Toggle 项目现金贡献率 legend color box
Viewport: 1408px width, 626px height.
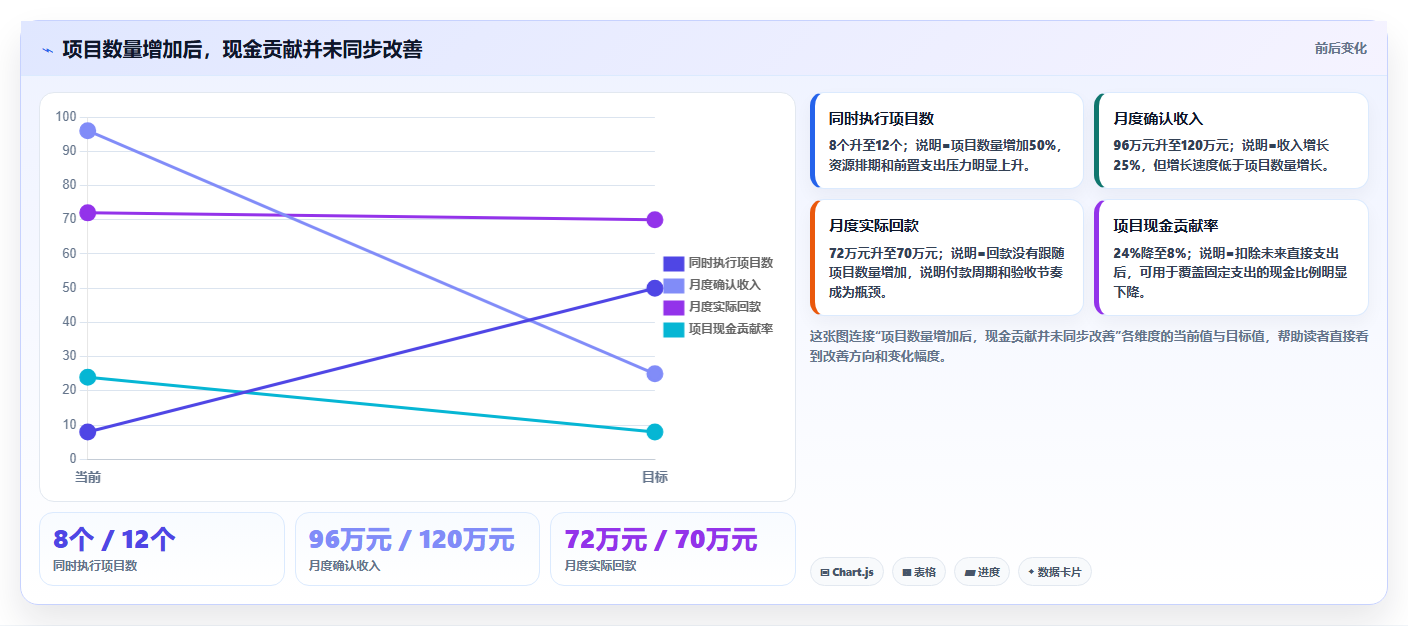(x=674, y=329)
